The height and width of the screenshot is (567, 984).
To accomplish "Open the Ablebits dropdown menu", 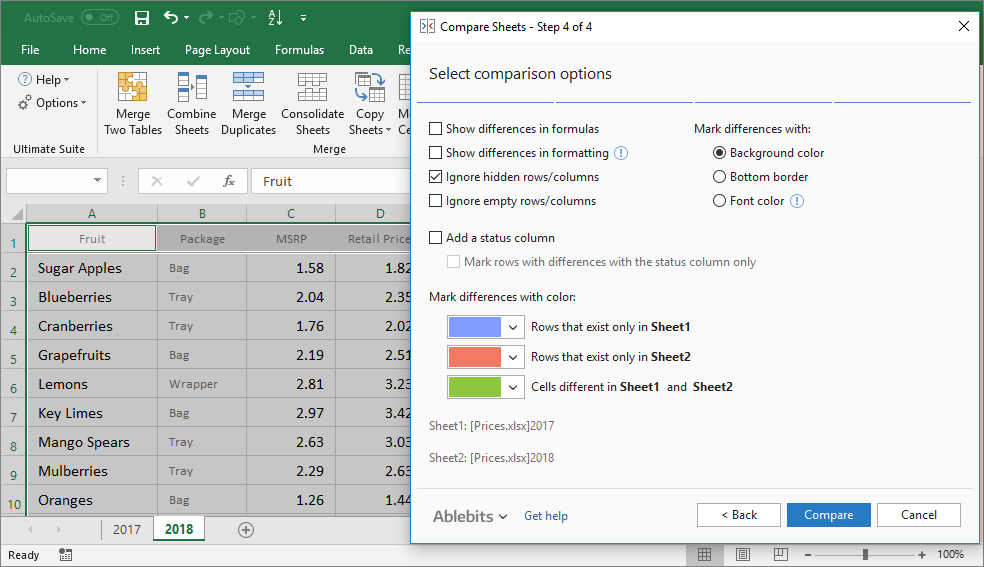I will [470, 516].
